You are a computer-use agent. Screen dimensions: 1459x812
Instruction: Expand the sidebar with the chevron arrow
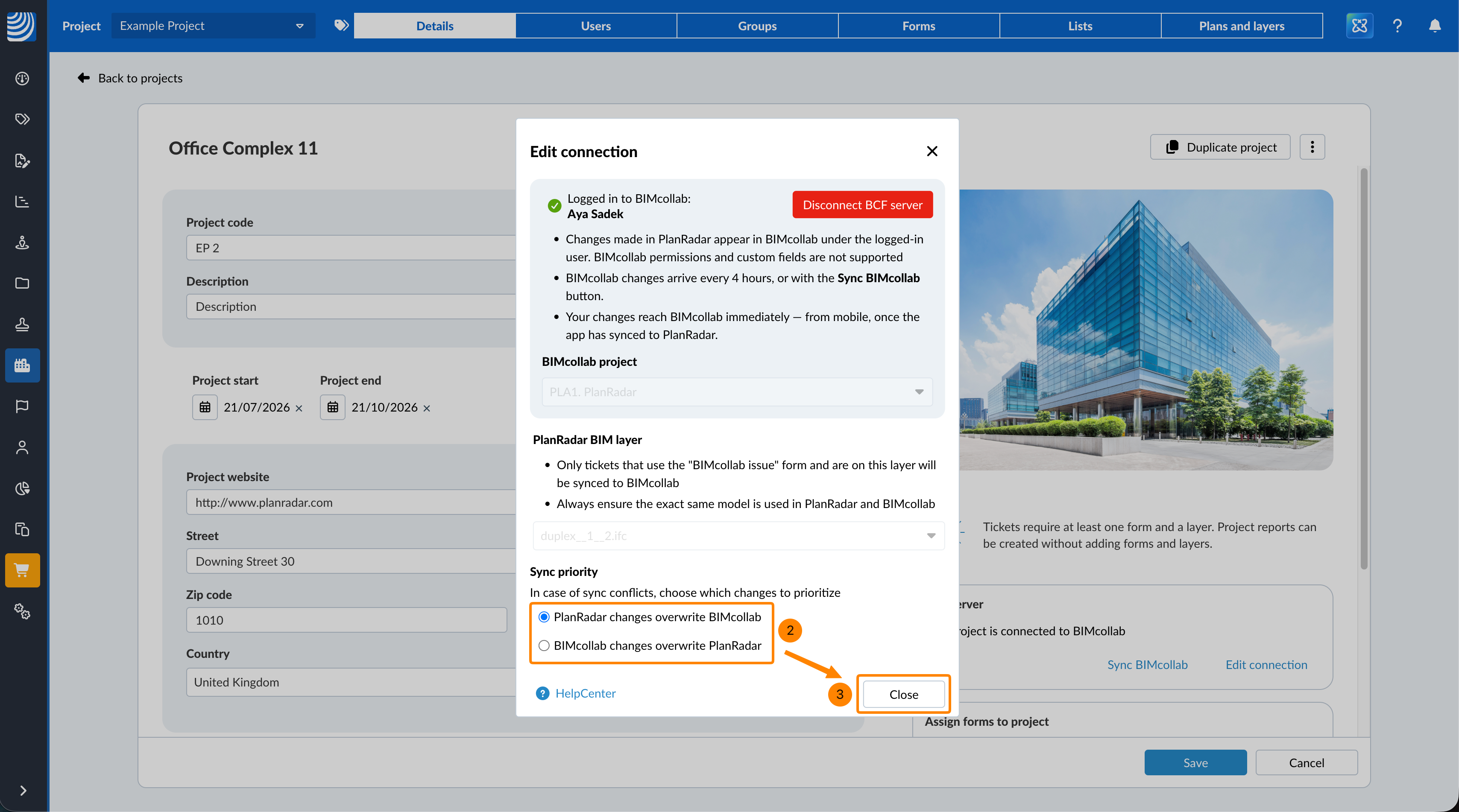23,791
